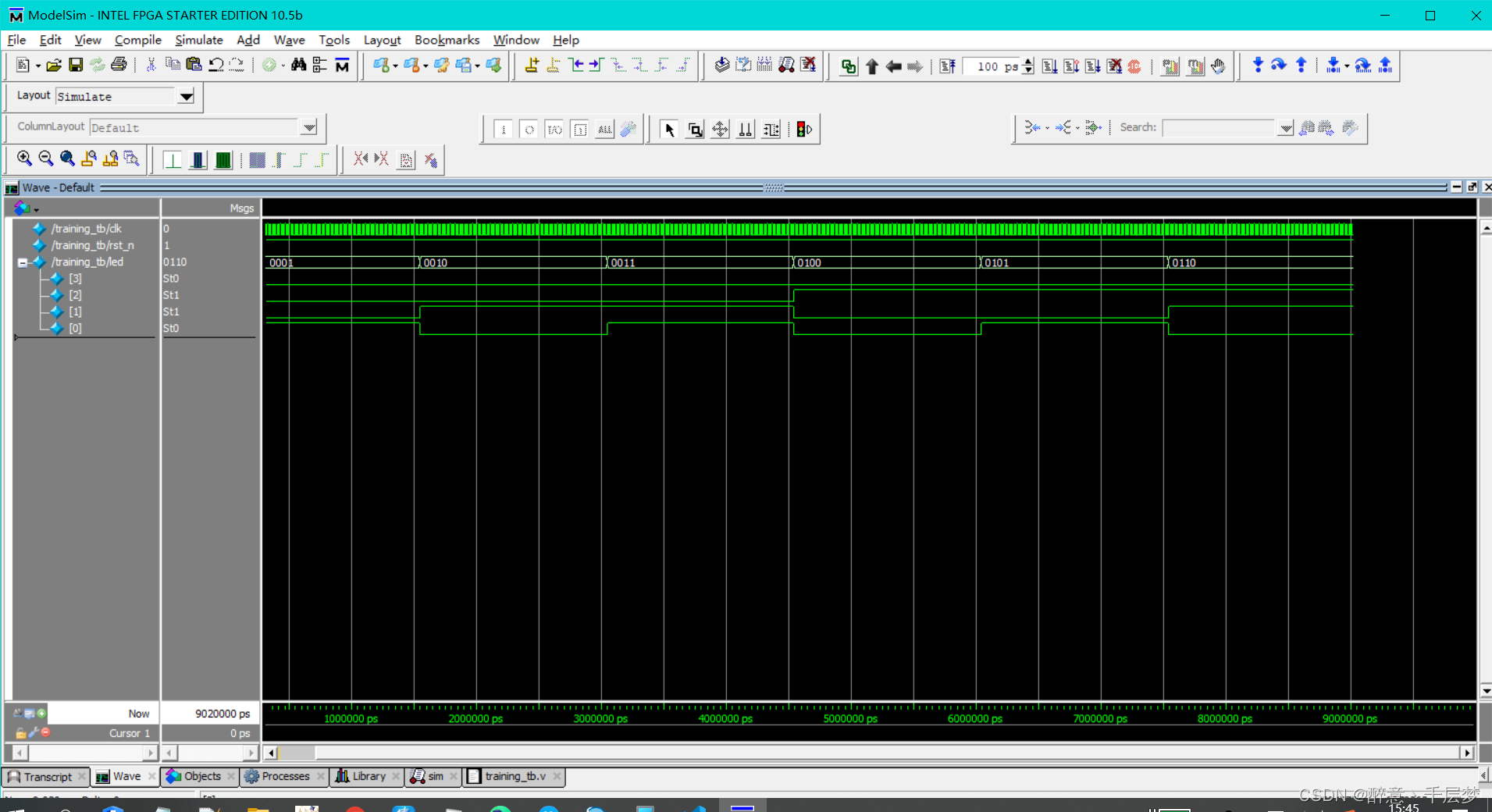Select the Zoom Mode box tool
Viewport: 1492px width, 812px height.
click(x=695, y=130)
